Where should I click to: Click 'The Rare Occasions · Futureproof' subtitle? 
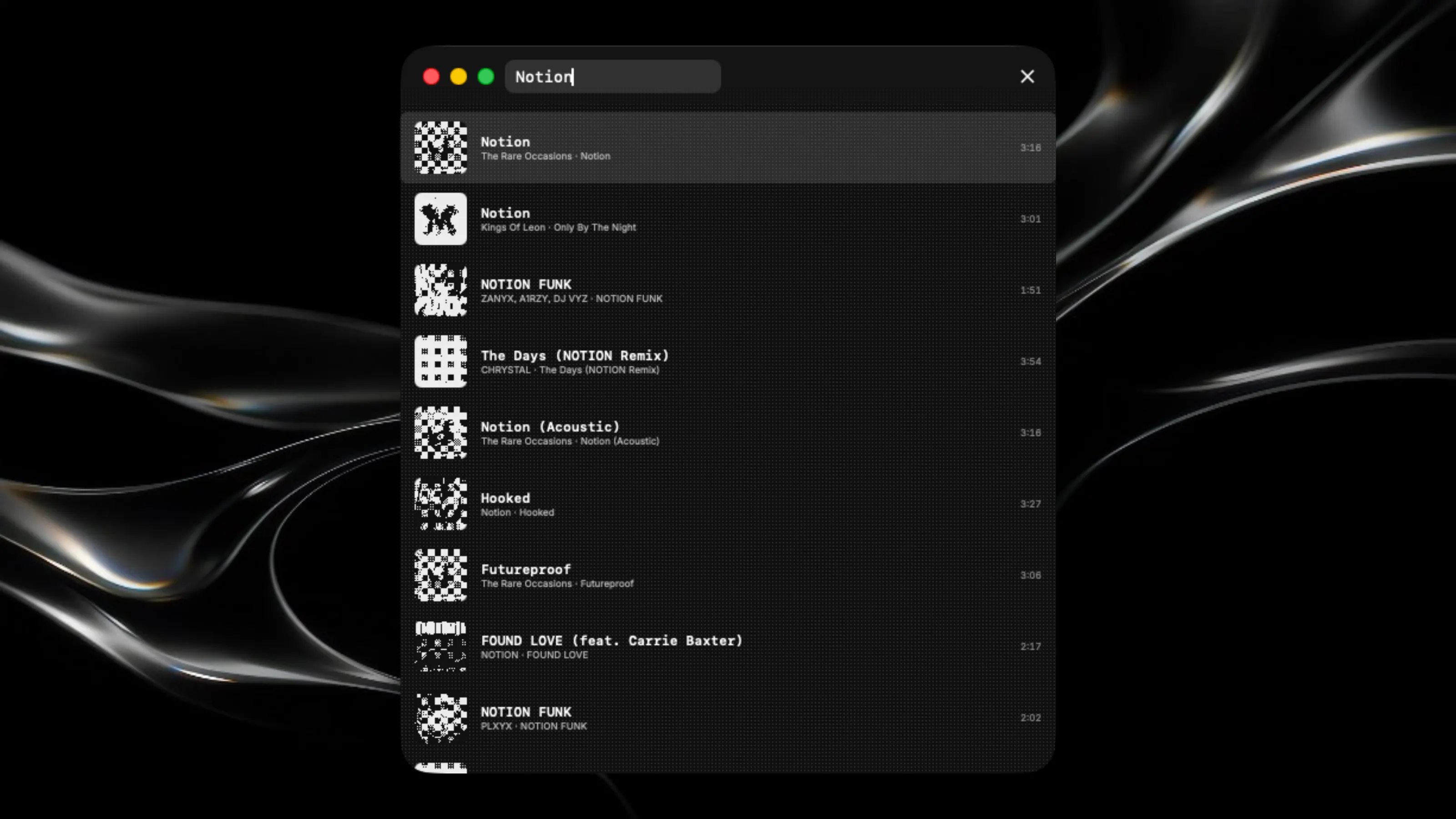pyautogui.click(x=557, y=583)
